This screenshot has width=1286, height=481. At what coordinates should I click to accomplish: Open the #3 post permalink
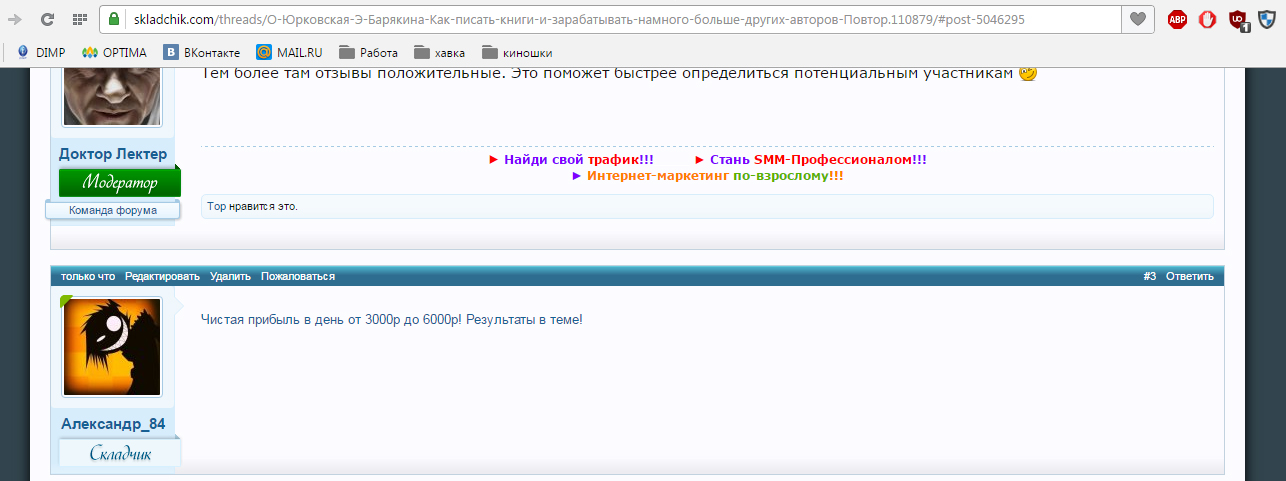click(1149, 276)
